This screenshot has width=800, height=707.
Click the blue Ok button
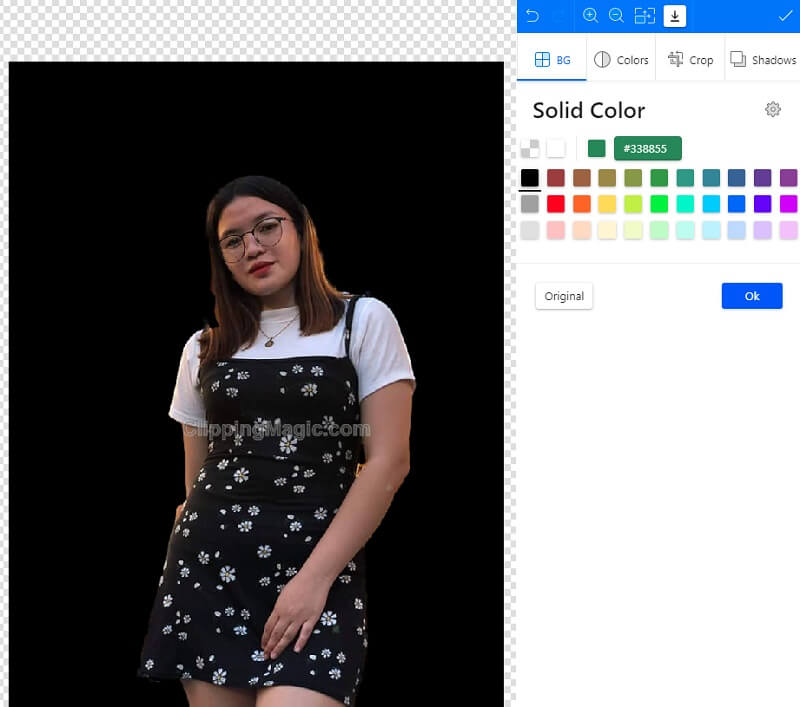[x=752, y=296]
